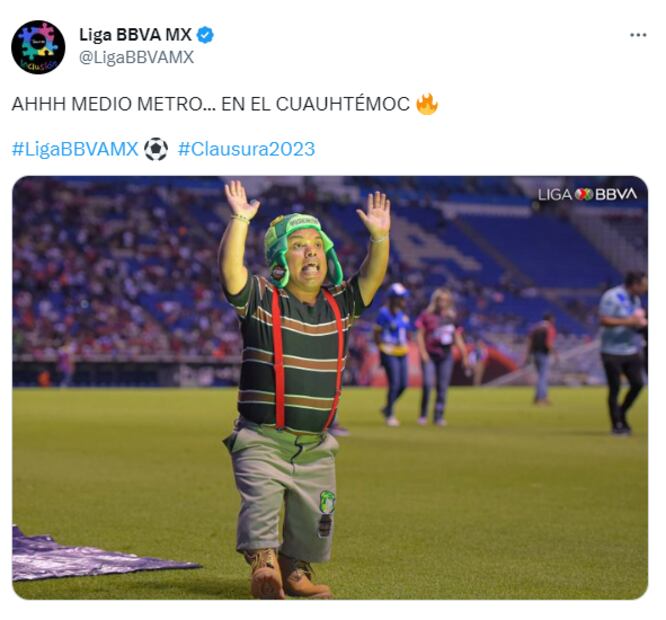Image resolution: width=666 pixels, height=620 pixels.
Task: Click the LIGA BBVA watermark logo in photo
Action: 587,194
